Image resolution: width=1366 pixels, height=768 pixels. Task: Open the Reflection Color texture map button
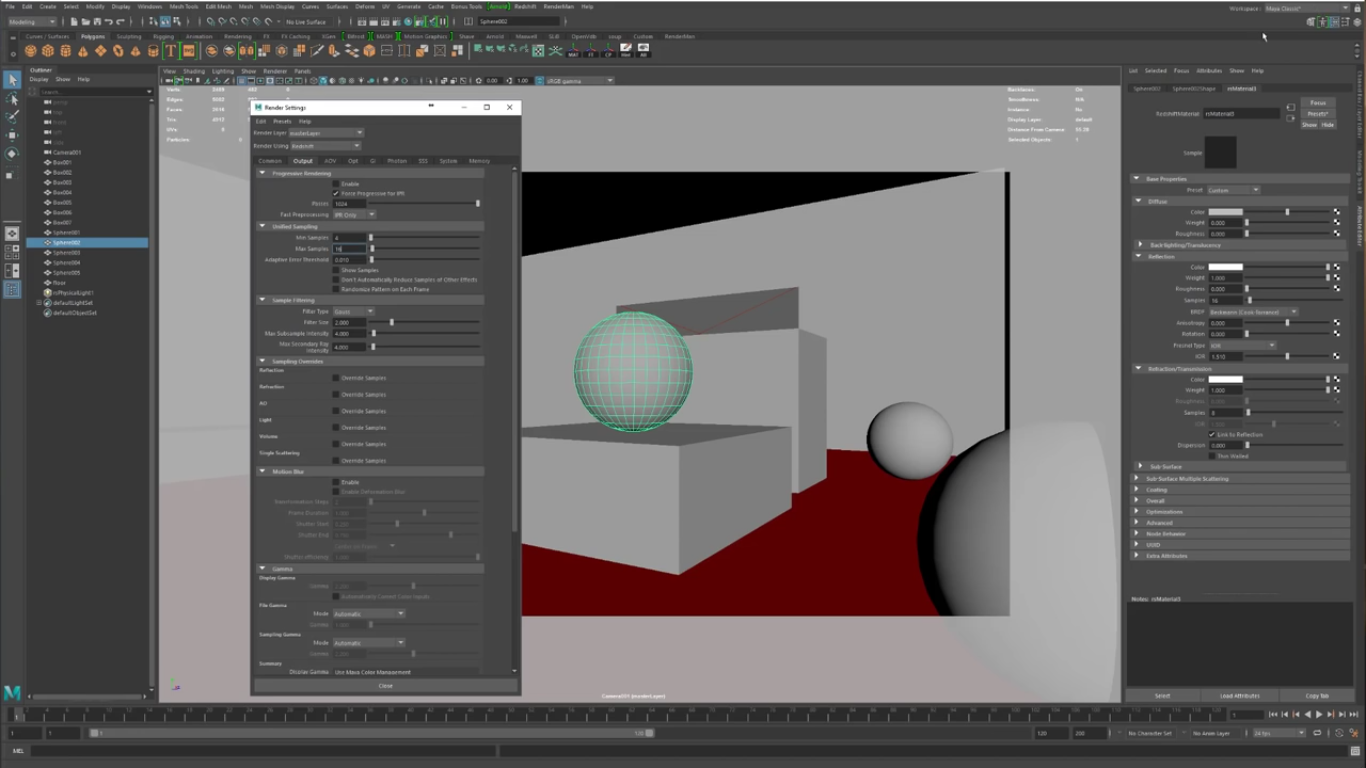tap(1336, 267)
